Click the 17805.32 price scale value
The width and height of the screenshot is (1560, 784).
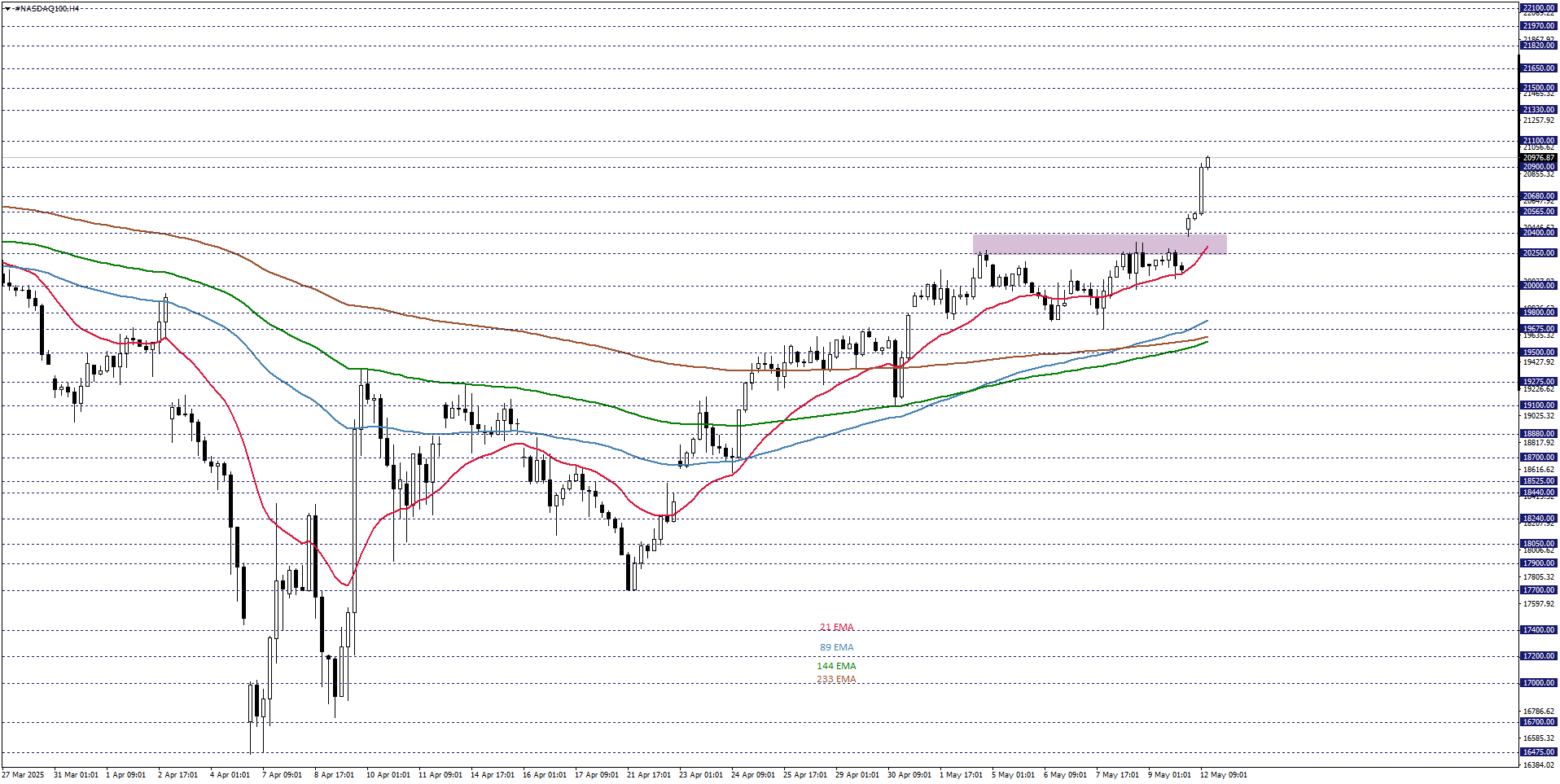point(1538,577)
